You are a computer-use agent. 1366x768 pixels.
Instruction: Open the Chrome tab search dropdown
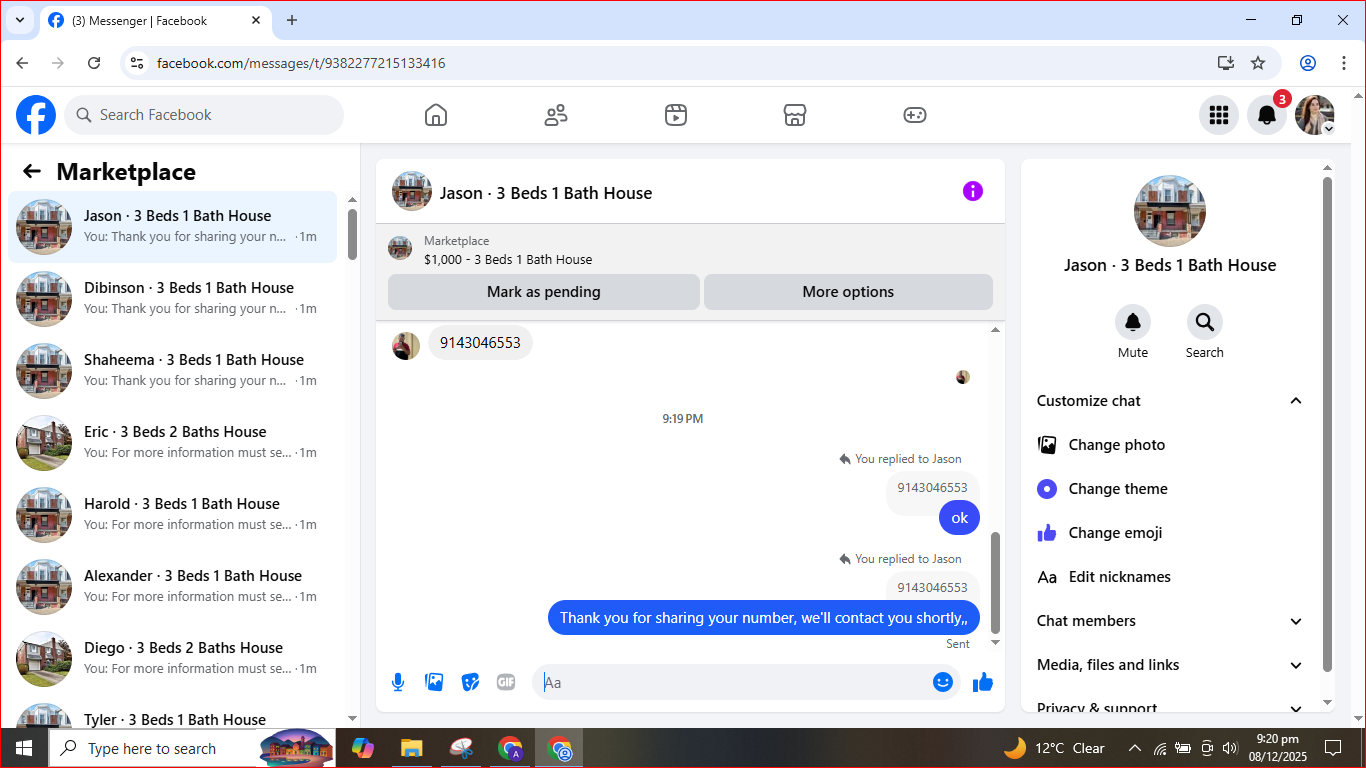pos(20,20)
